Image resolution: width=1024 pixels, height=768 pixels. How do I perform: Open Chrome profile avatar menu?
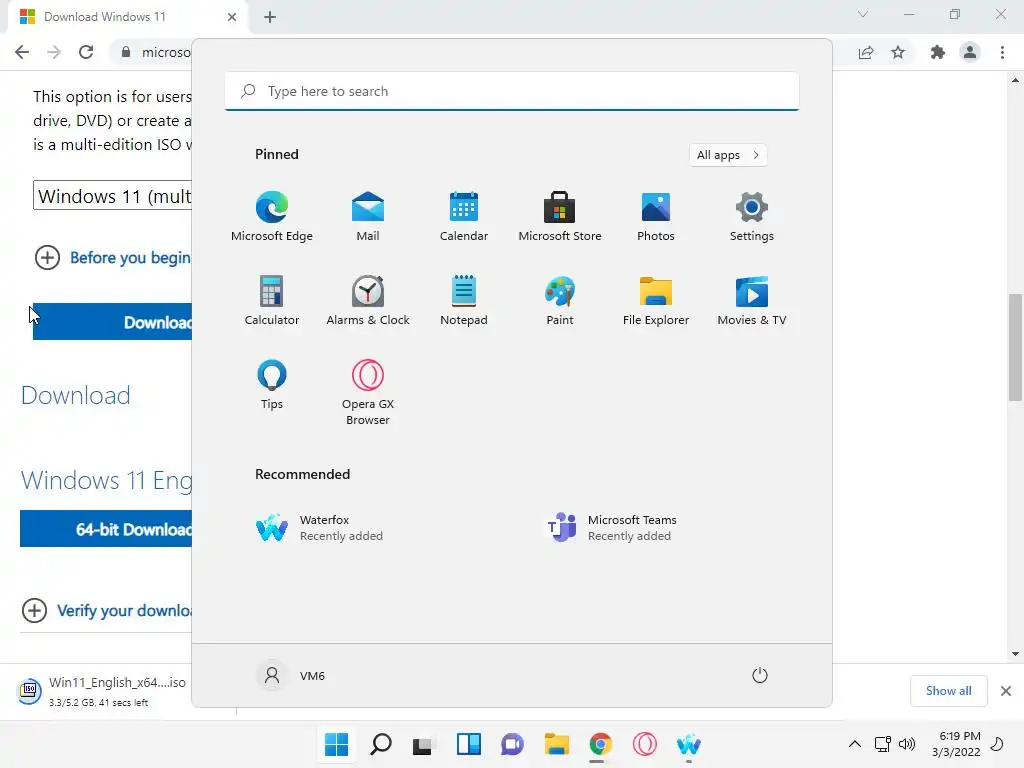970,52
